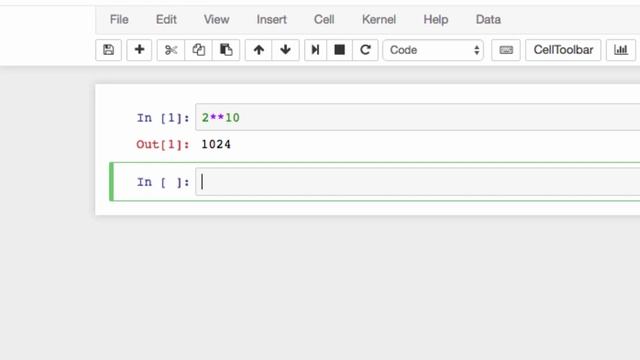Click the In [1]: prompt label
Viewport: 640px width, 360px height.
pyautogui.click(x=163, y=118)
